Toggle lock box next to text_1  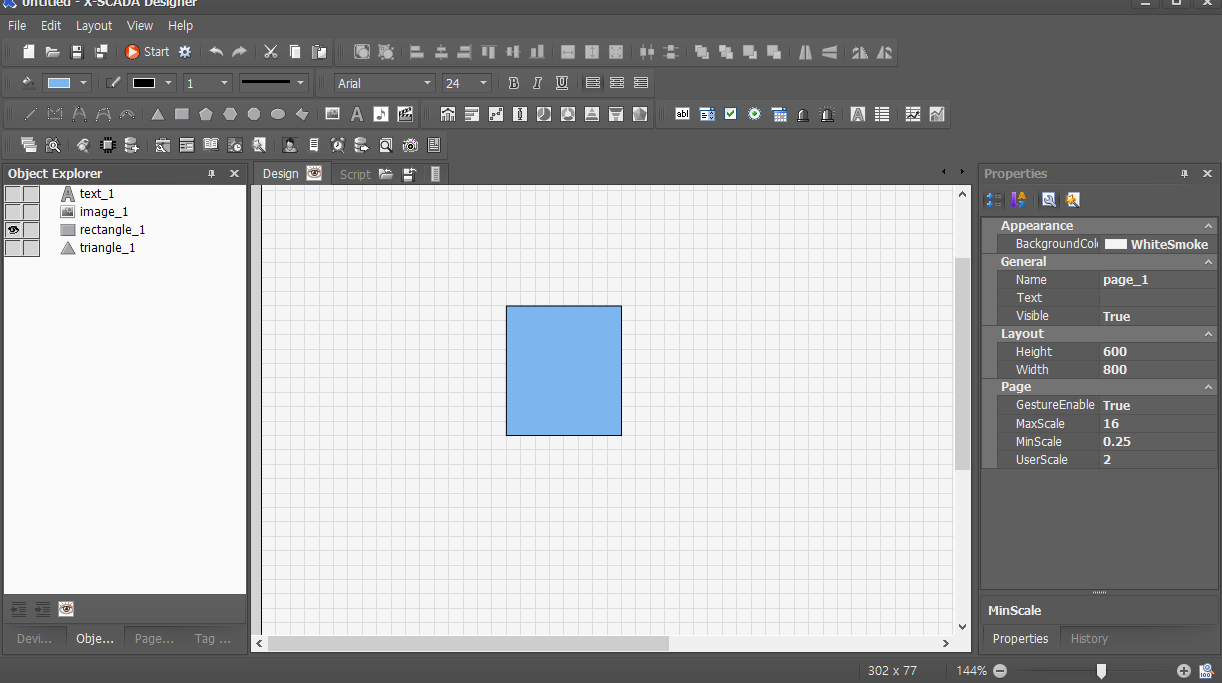coord(32,194)
